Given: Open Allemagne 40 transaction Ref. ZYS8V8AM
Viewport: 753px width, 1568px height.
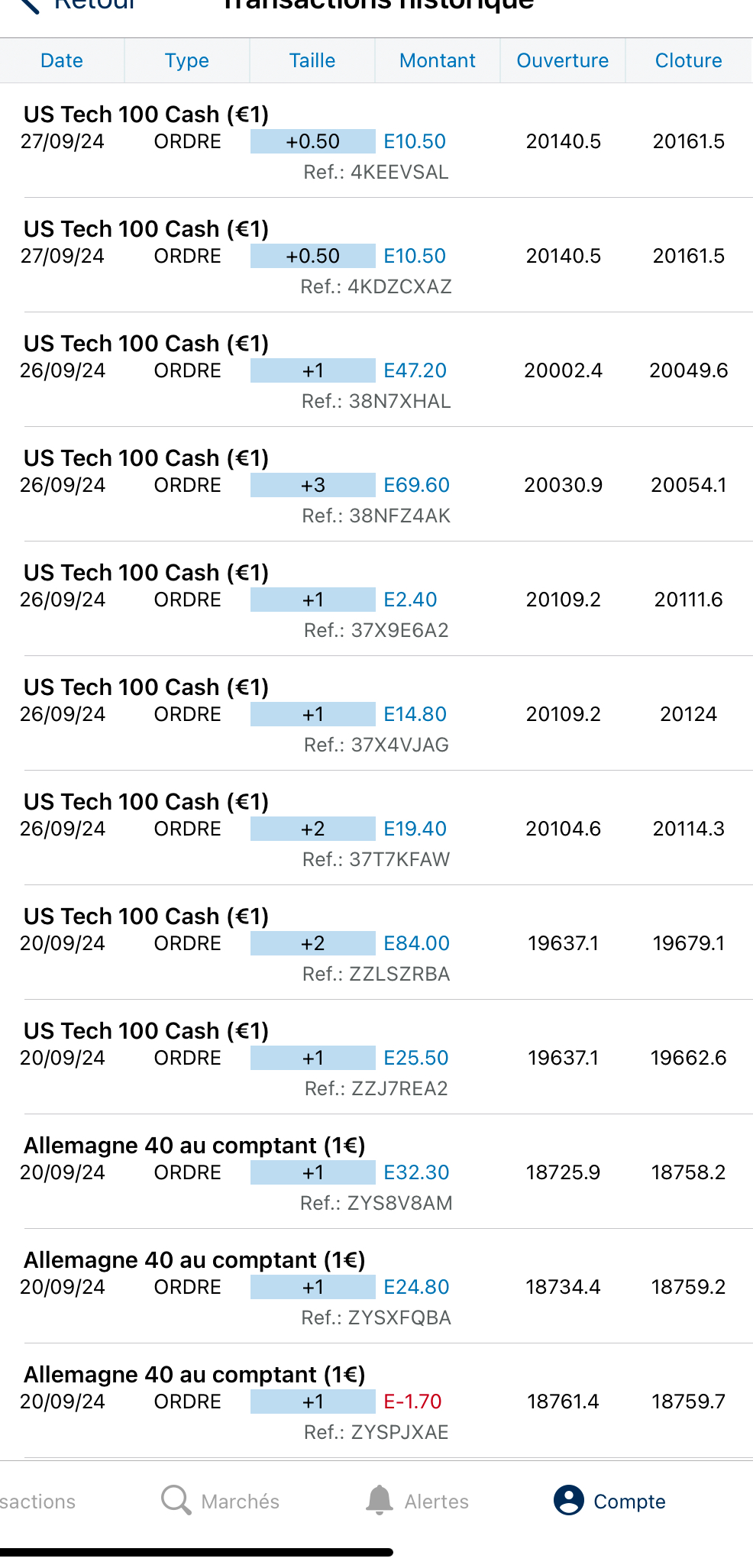Looking at the screenshot, I should [376, 1203].
